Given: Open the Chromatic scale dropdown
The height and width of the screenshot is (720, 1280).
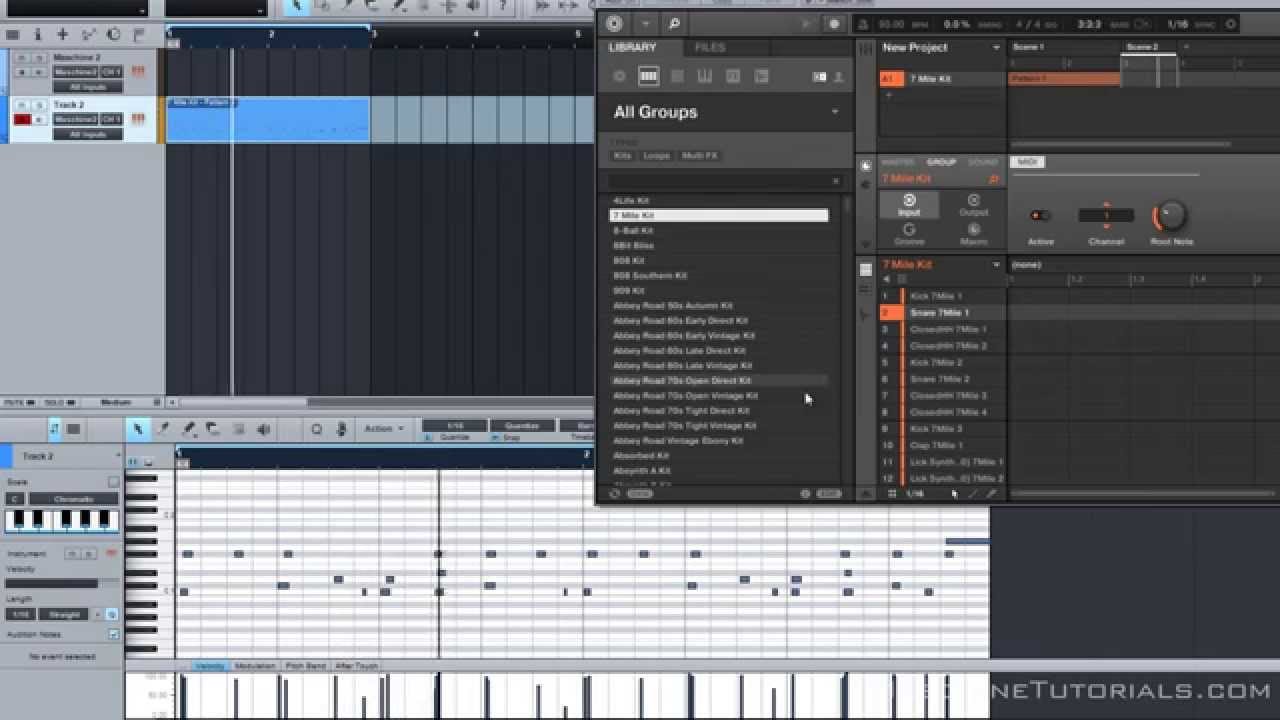Looking at the screenshot, I should pos(73,499).
